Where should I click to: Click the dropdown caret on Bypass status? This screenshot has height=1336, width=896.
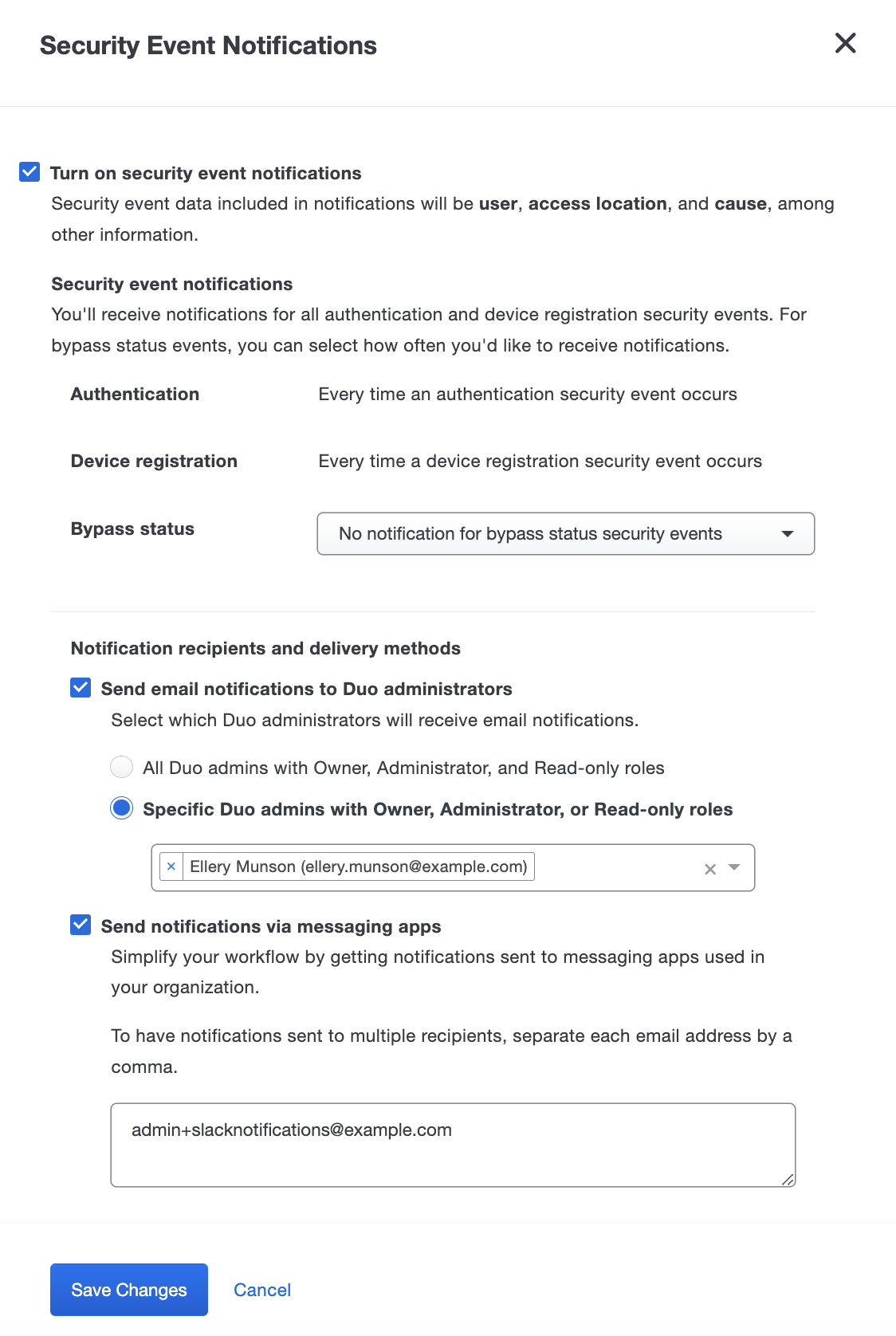pos(788,534)
